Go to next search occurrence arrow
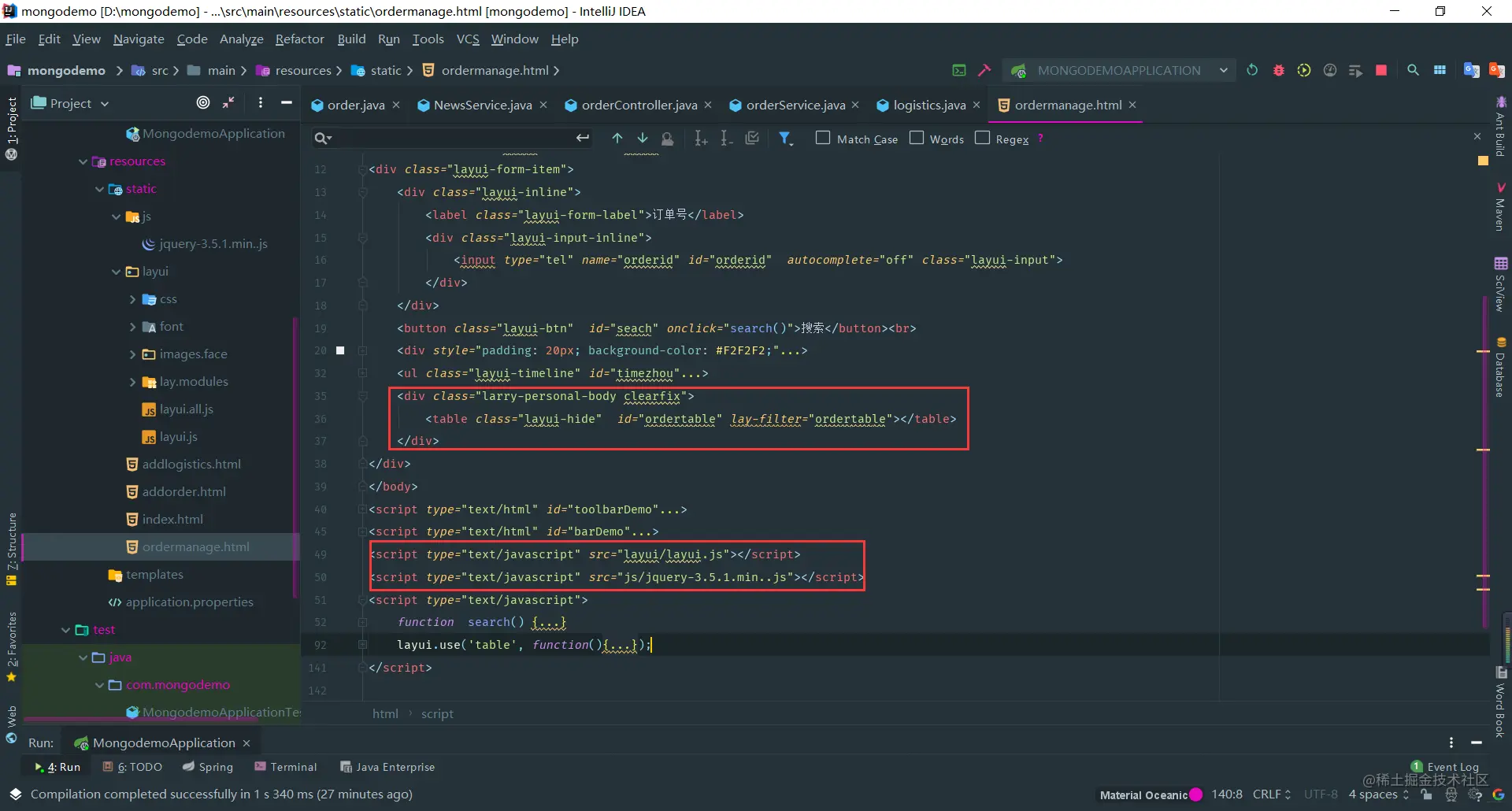Screen dimensions: 1512x811 (643, 139)
